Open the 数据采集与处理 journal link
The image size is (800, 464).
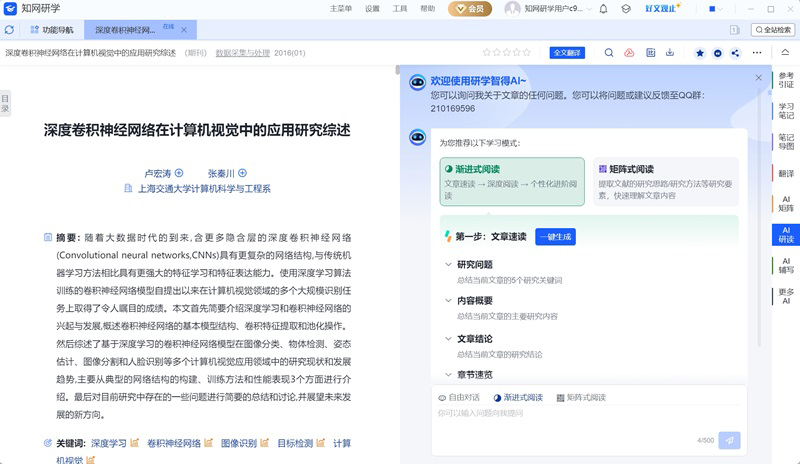(243, 53)
